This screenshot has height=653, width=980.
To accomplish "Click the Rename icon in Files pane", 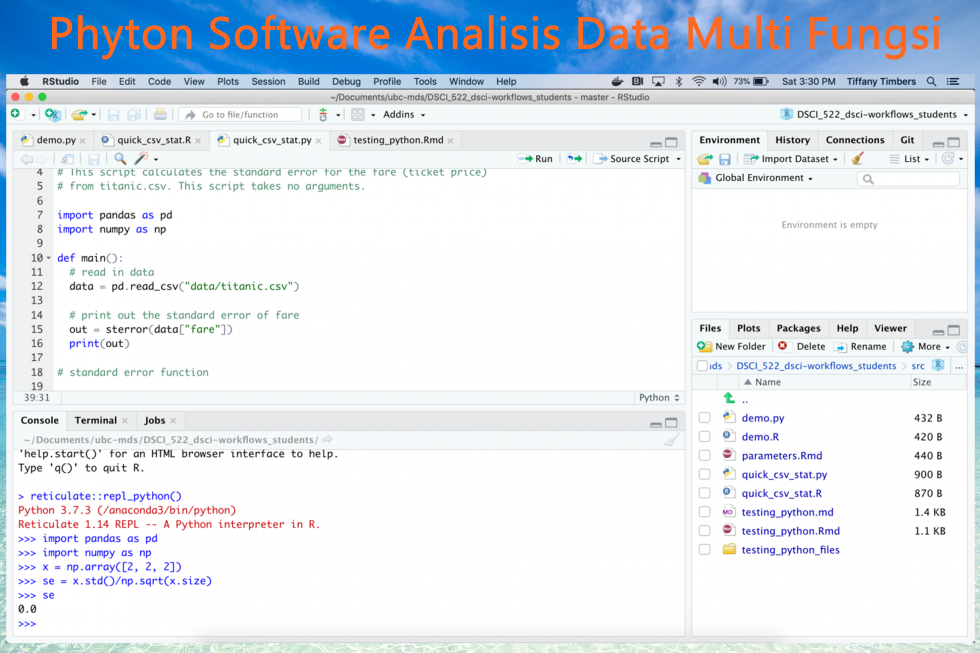I will click(861, 346).
